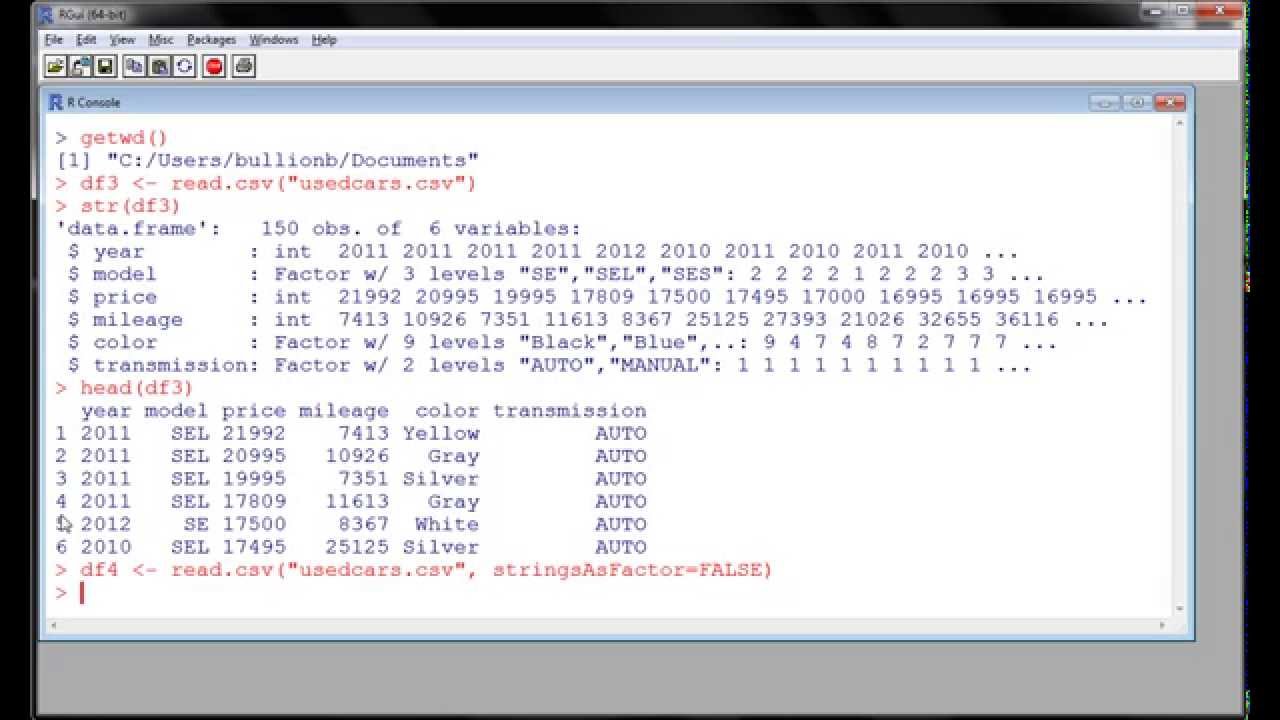1280x720 pixels.
Task: Open the View menu
Action: (122, 40)
